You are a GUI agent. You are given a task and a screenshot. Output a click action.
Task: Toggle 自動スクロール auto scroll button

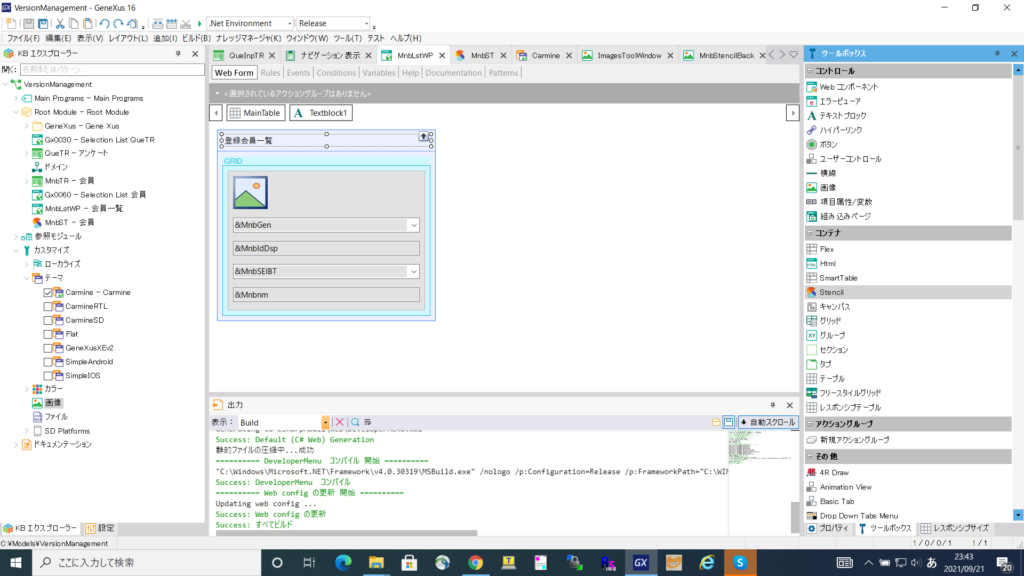(767, 423)
